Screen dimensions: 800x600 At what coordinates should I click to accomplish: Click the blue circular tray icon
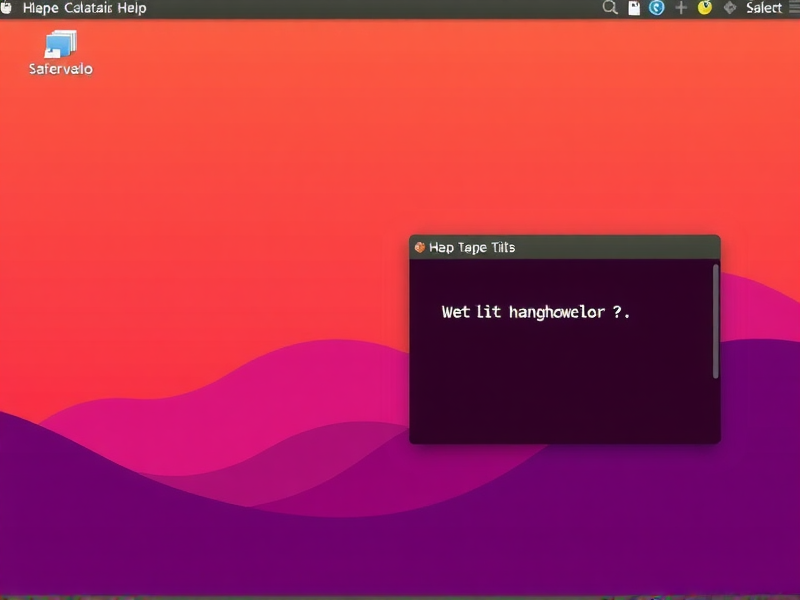(657, 8)
